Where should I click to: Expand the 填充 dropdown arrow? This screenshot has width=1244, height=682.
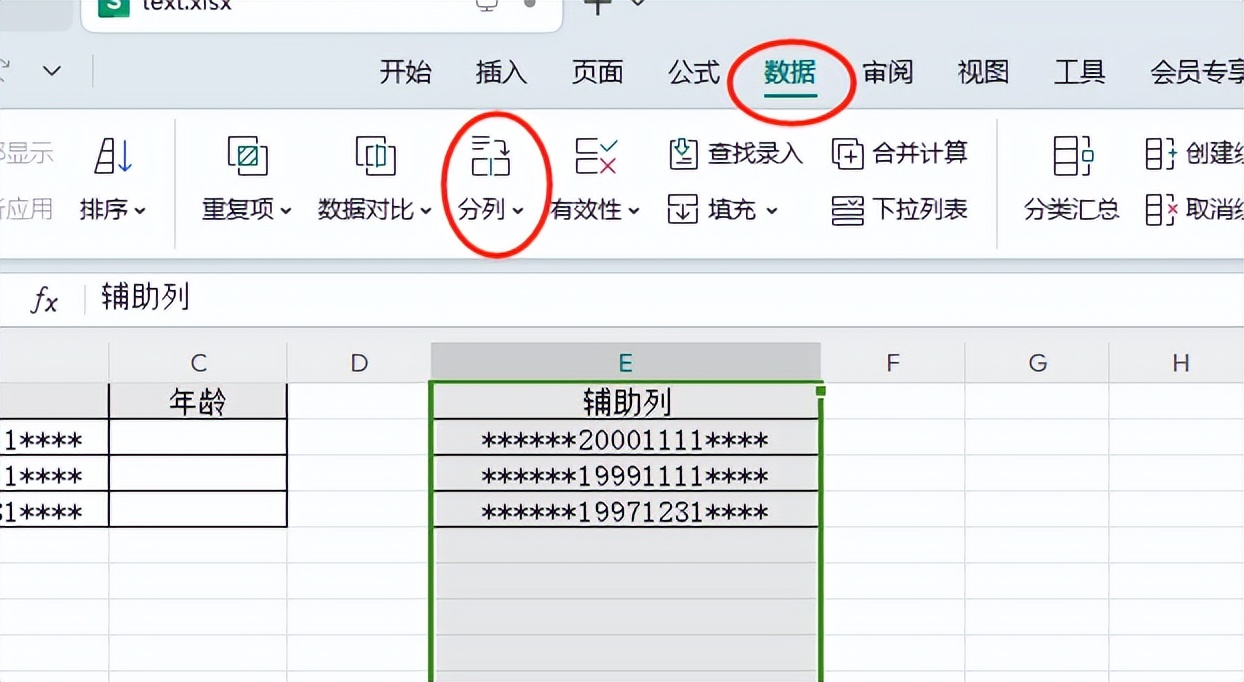[772, 211]
